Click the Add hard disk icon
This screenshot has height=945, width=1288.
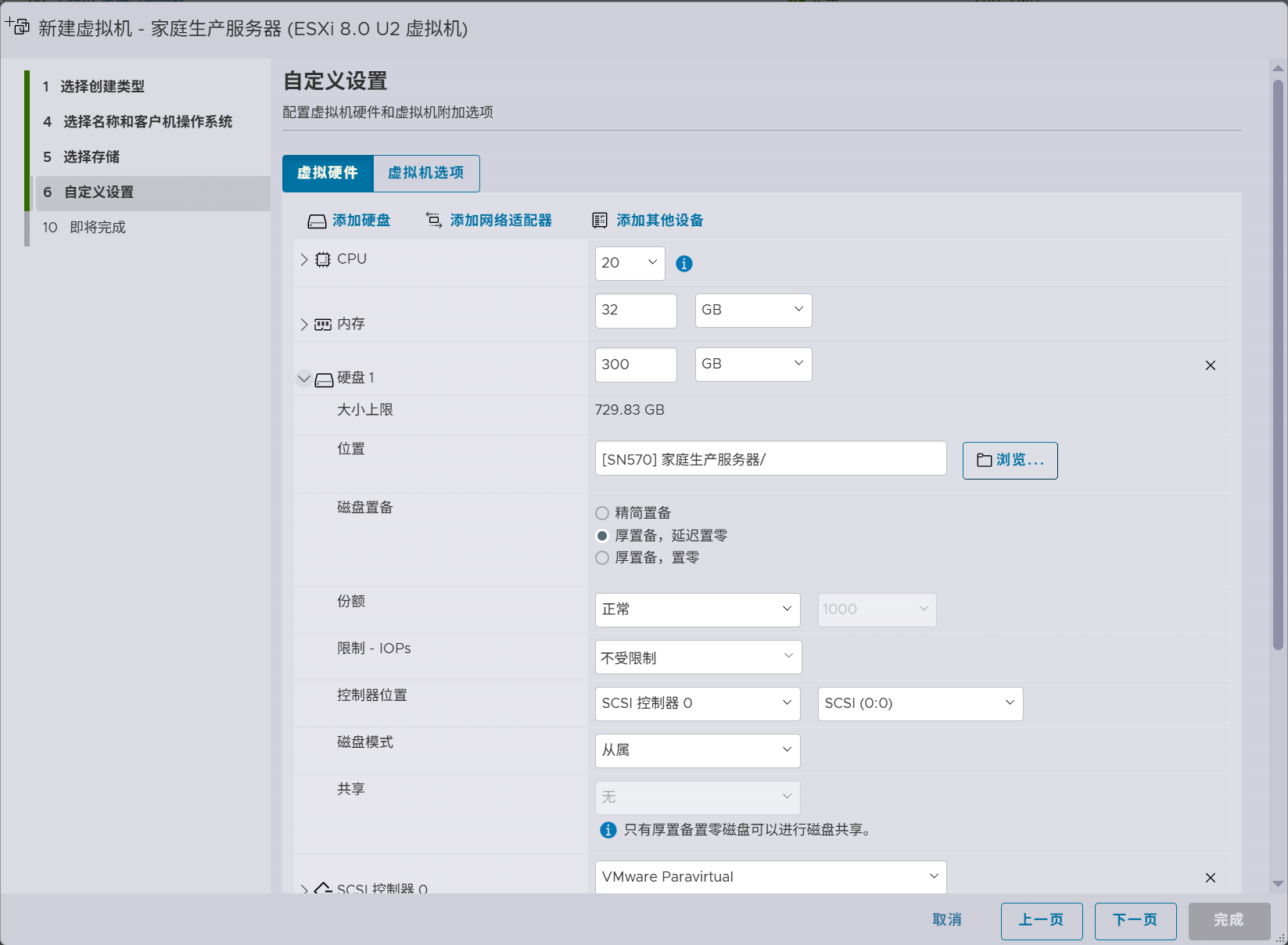[317, 221]
